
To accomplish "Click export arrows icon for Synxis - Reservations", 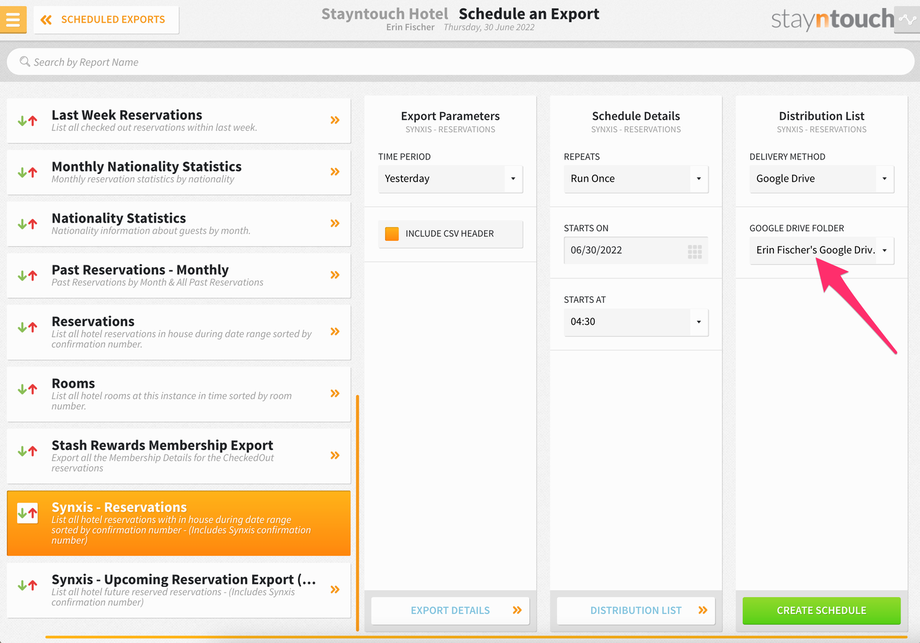I will point(28,513).
